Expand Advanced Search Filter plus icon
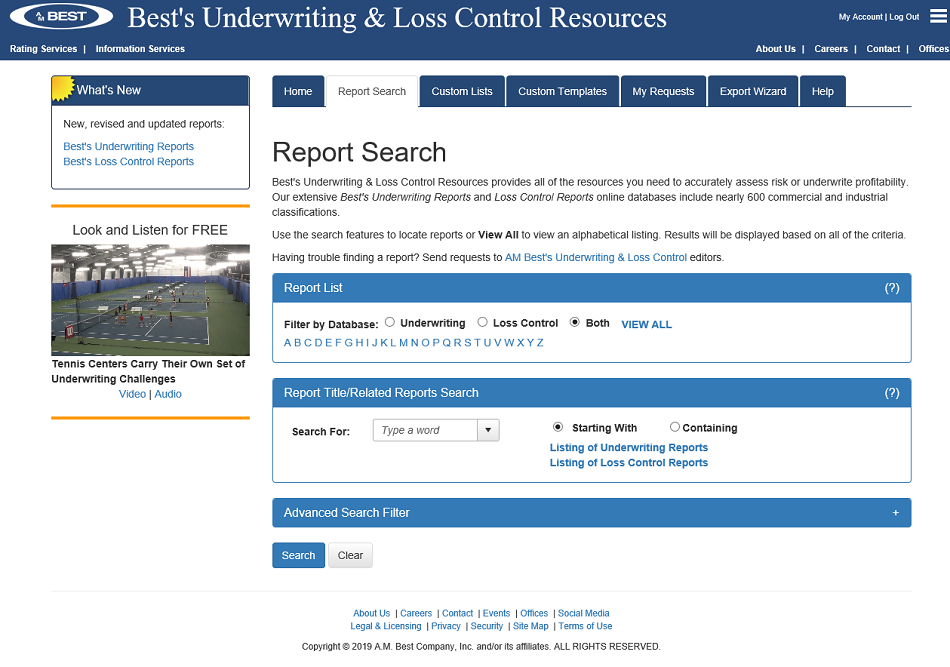 click(x=895, y=513)
